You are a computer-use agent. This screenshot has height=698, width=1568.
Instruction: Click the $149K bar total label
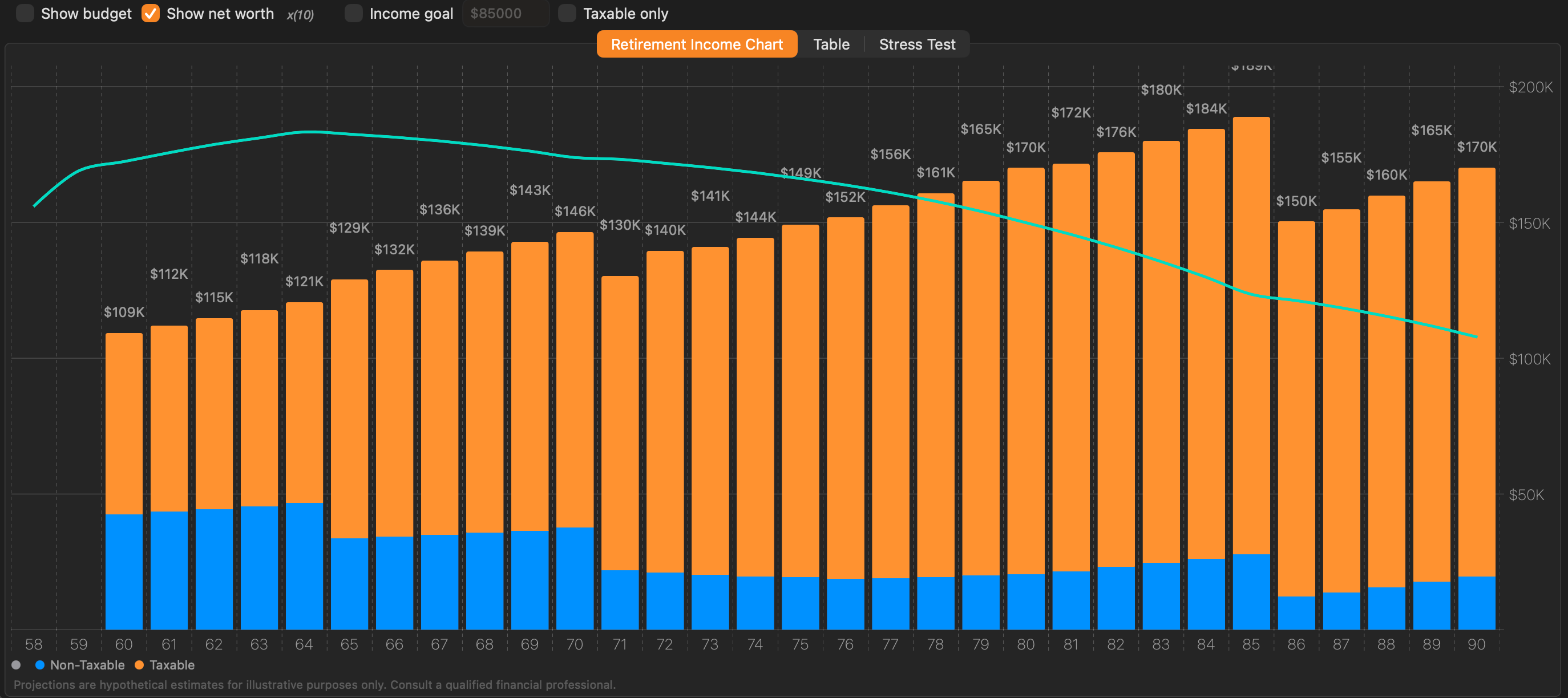(x=801, y=173)
